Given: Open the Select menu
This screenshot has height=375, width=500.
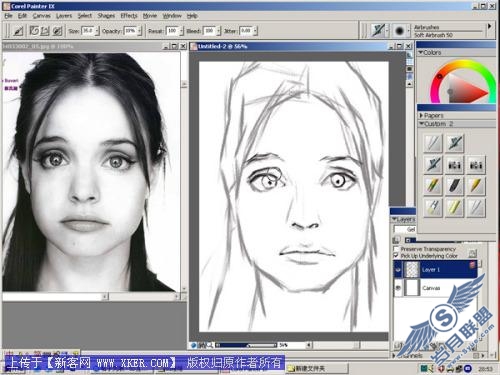Looking at the screenshot, I should (85, 16).
